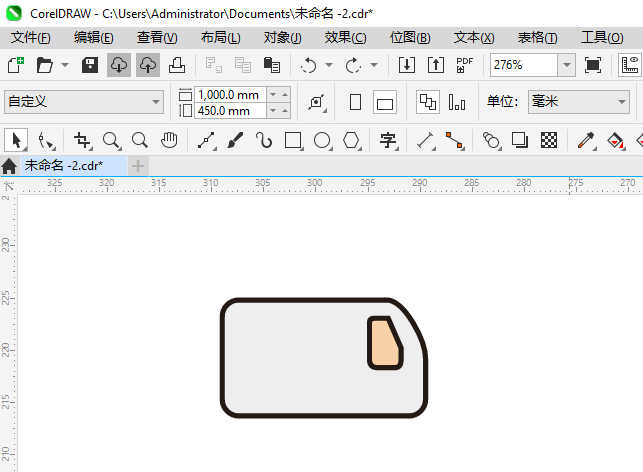This screenshot has height=472, width=643.
Task: Select the Pick tool arrow
Action: tap(16, 140)
